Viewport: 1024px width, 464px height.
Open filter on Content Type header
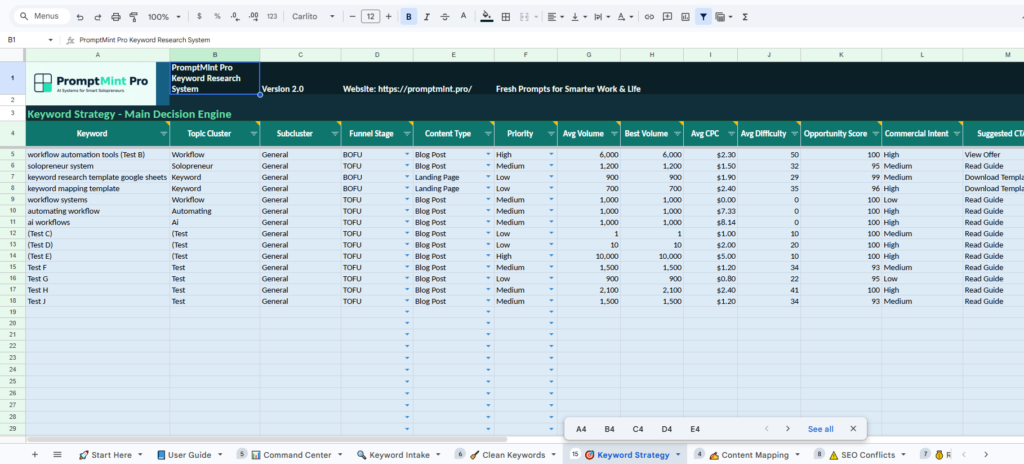(488, 133)
